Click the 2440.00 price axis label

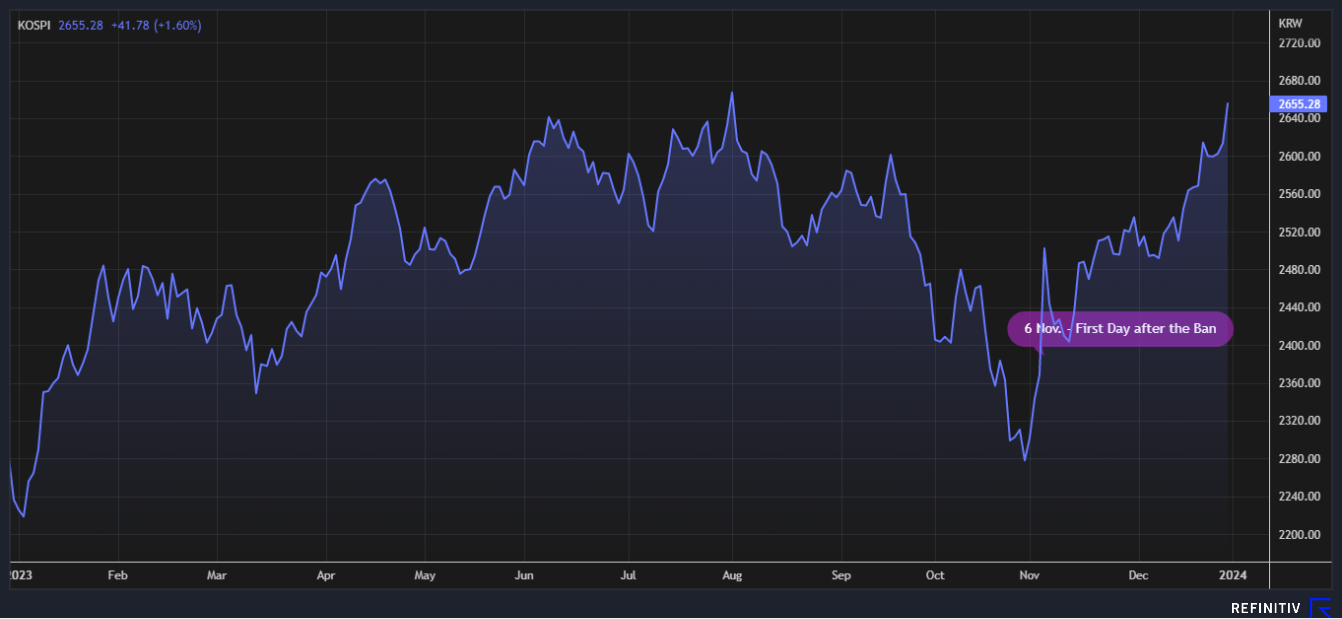click(1299, 308)
